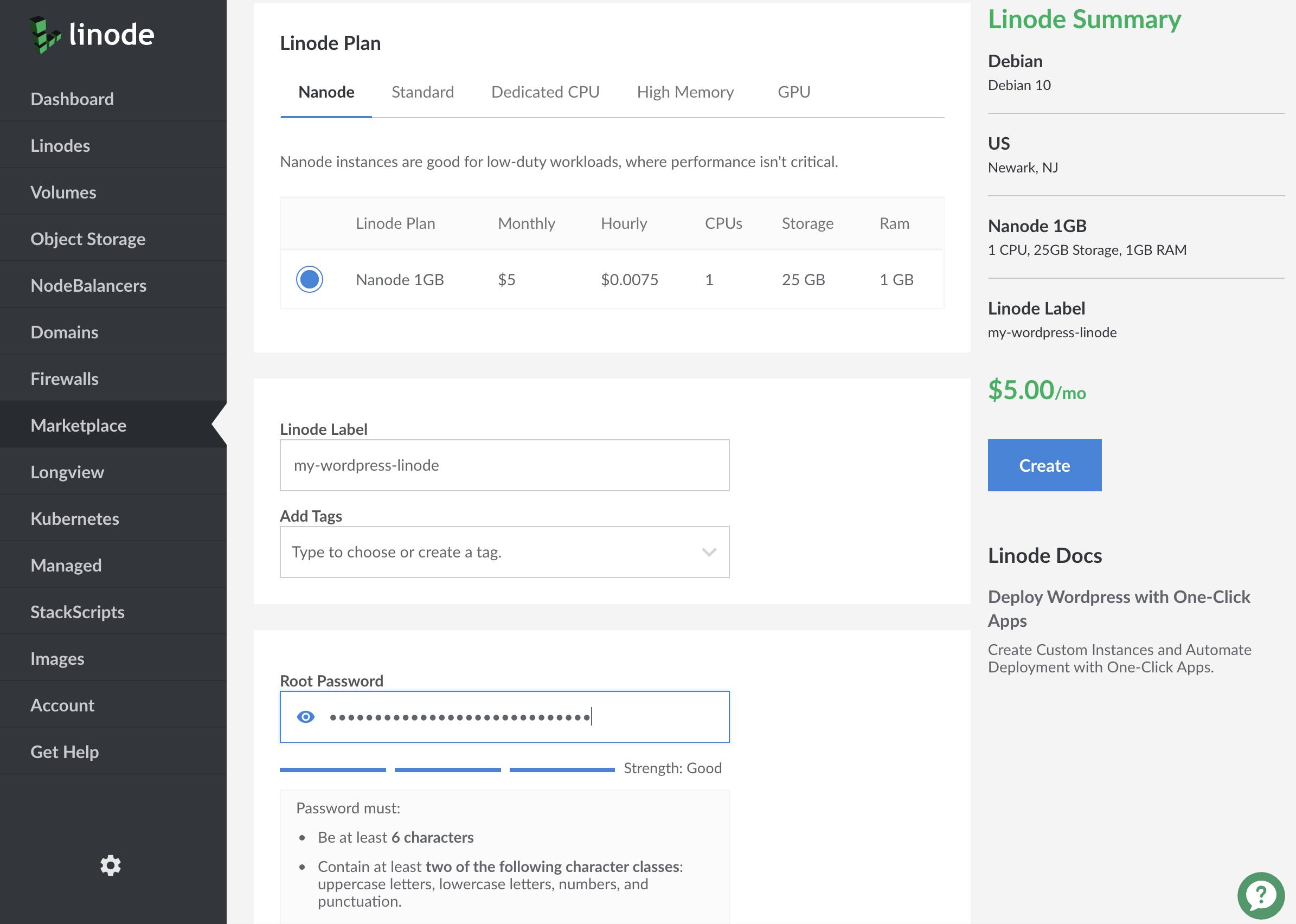
Task: Click the tag selection combo box
Action: click(x=489, y=552)
